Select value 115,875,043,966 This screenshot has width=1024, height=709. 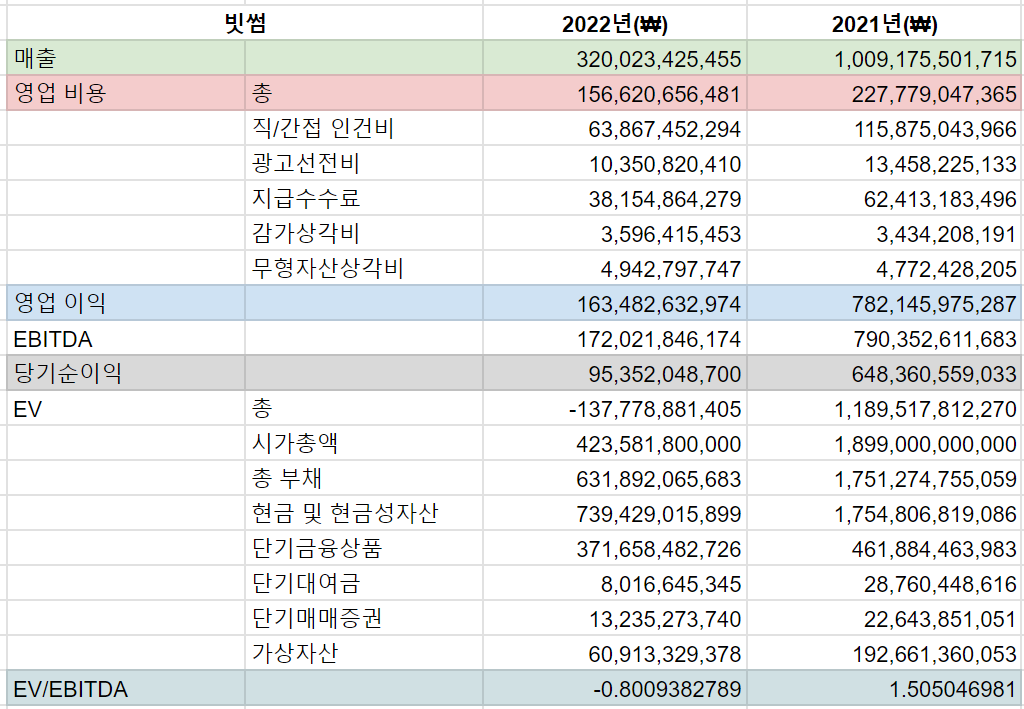[935, 130]
